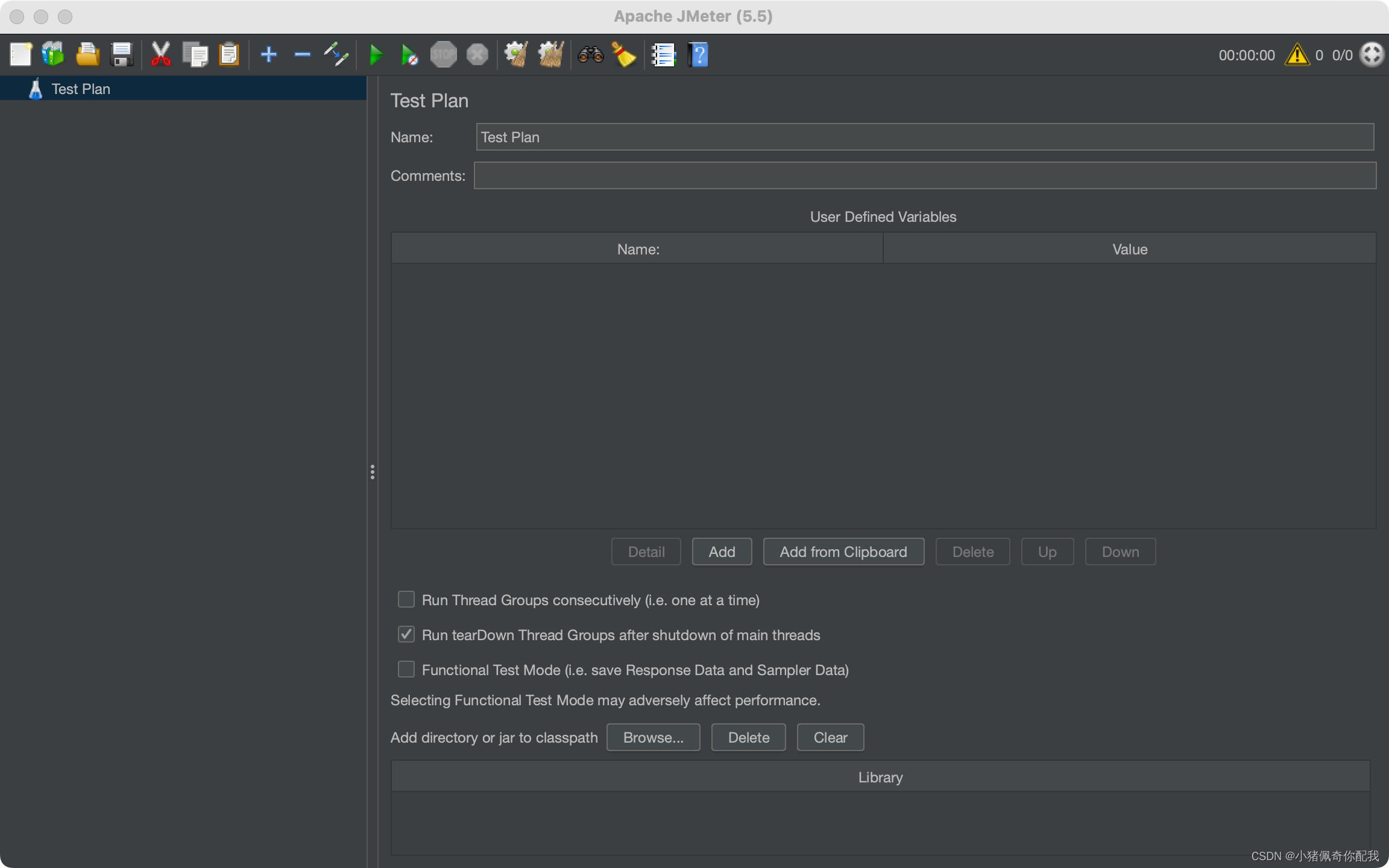This screenshot has width=1389, height=868.
Task: Enable Run Thread Groups consecutively checkbox
Action: [x=406, y=599]
